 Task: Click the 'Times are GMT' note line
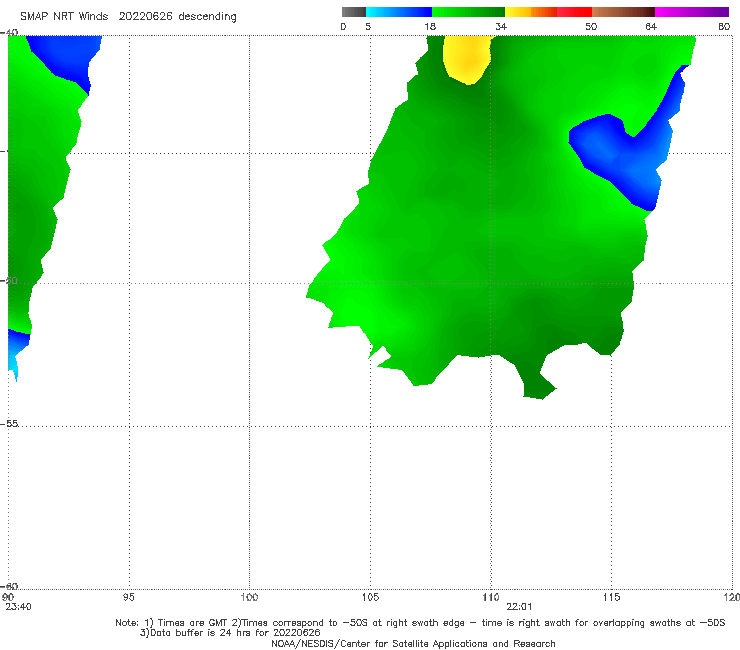(420, 623)
